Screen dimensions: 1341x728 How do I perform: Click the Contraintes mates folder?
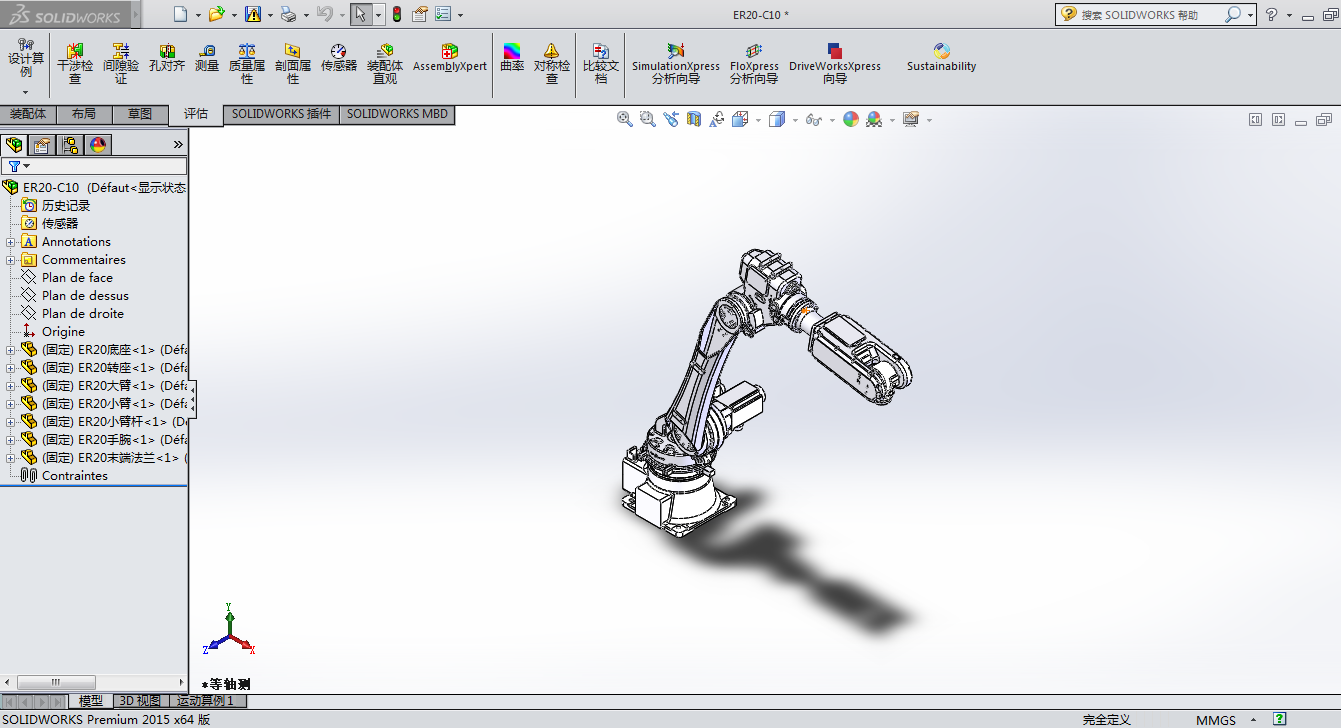pyautogui.click(x=74, y=476)
